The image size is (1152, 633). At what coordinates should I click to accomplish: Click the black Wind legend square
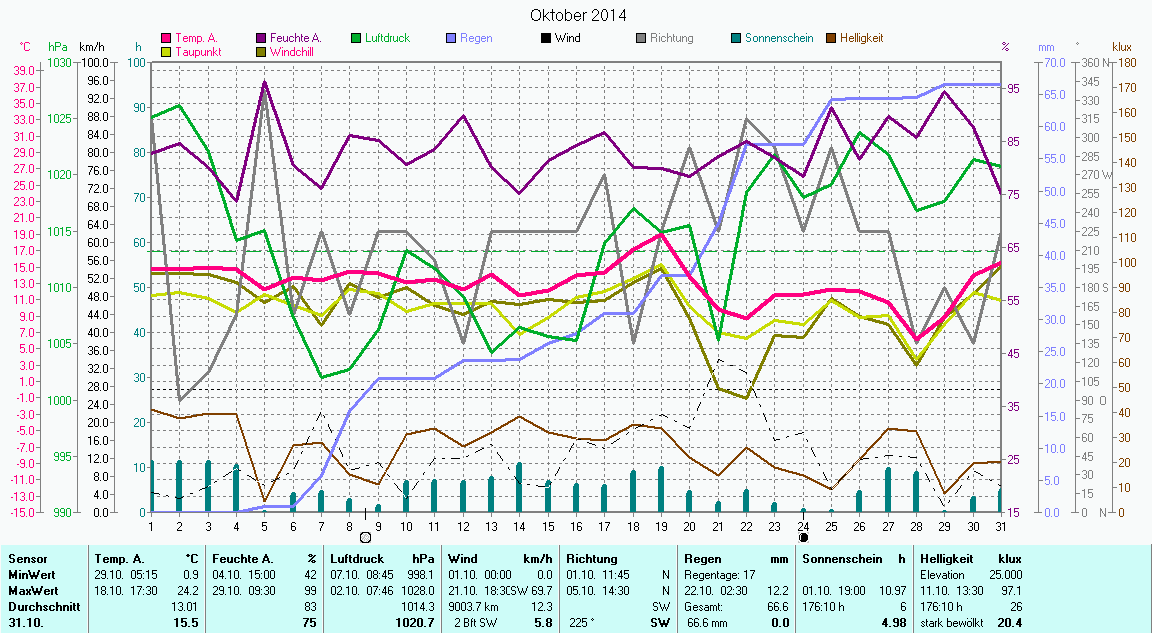point(546,39)
